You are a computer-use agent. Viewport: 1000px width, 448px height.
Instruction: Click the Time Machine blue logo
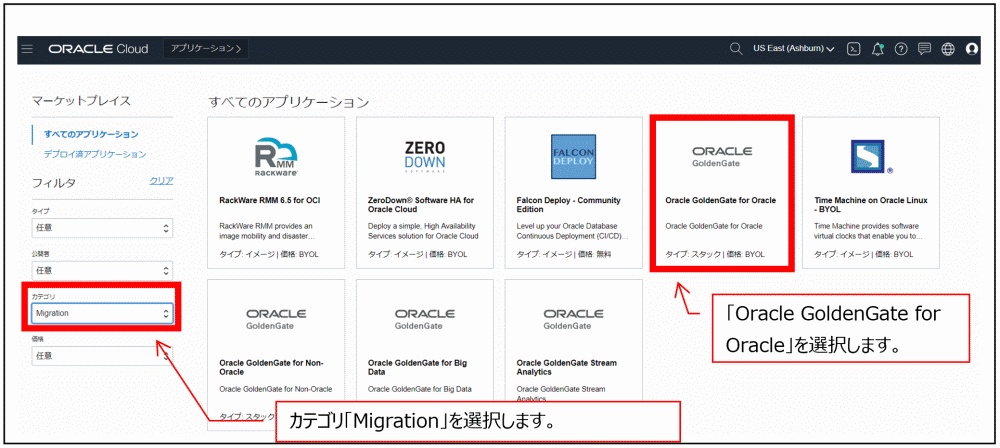pyautogui.click(x=872, y=157)
